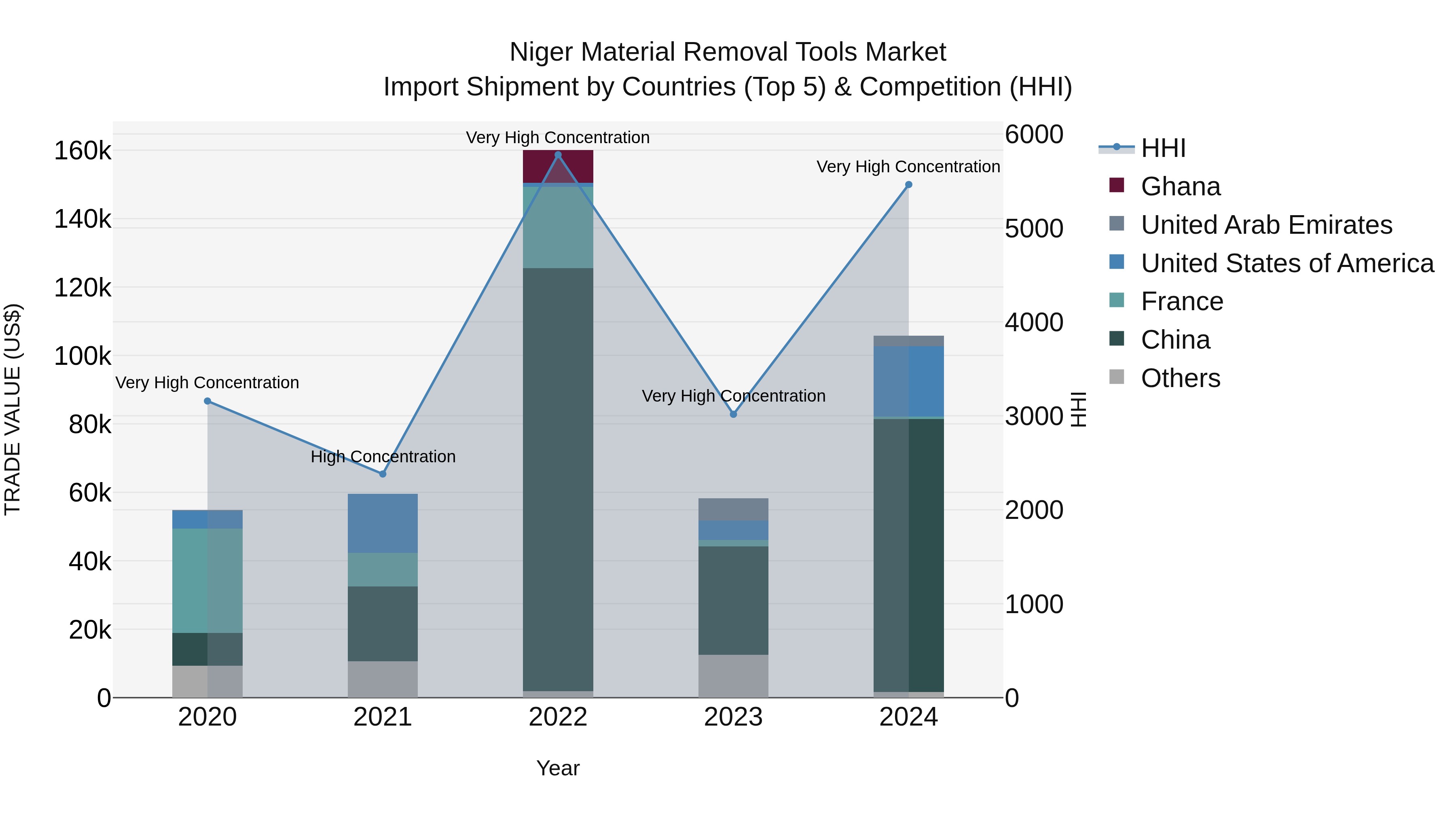Click the Others legend color swatch
The width and height of the screenshot is (1456, 819).
click(1116, 377)
